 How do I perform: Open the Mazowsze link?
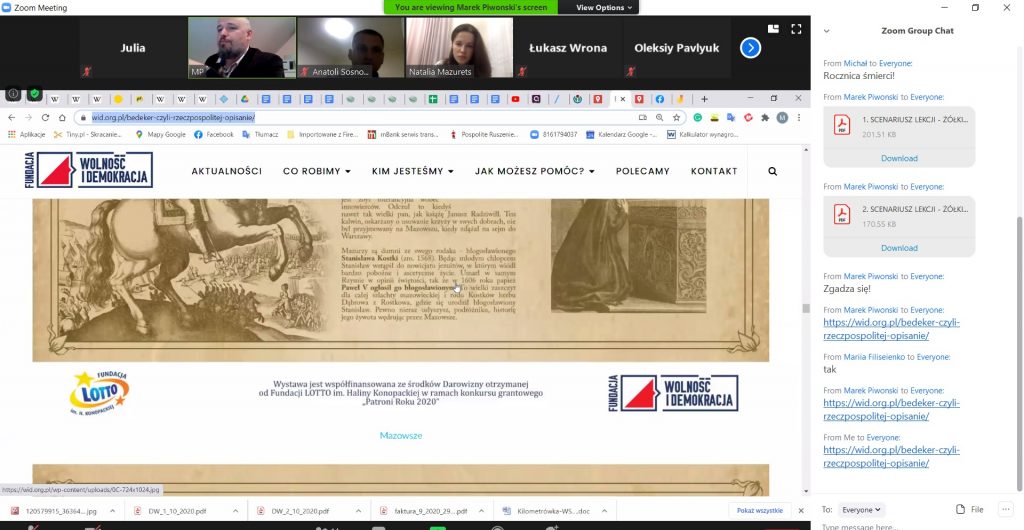(x=401, y=435)
